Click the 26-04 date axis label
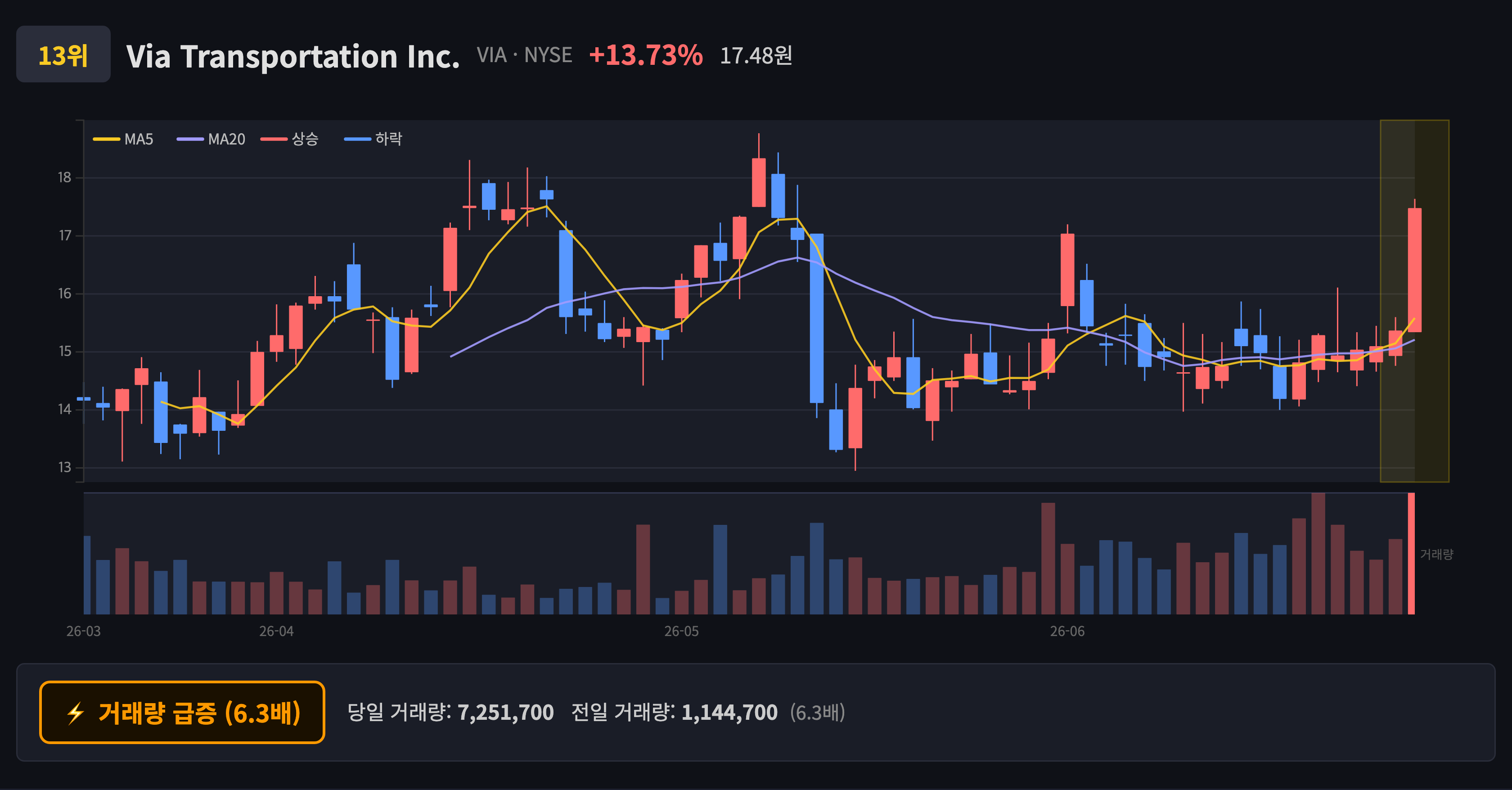 point(276,632)
